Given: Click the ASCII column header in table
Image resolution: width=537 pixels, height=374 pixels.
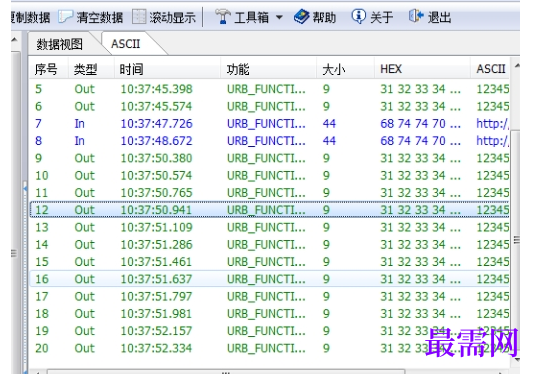Looking at the screenshot, I should pos(491,69).
